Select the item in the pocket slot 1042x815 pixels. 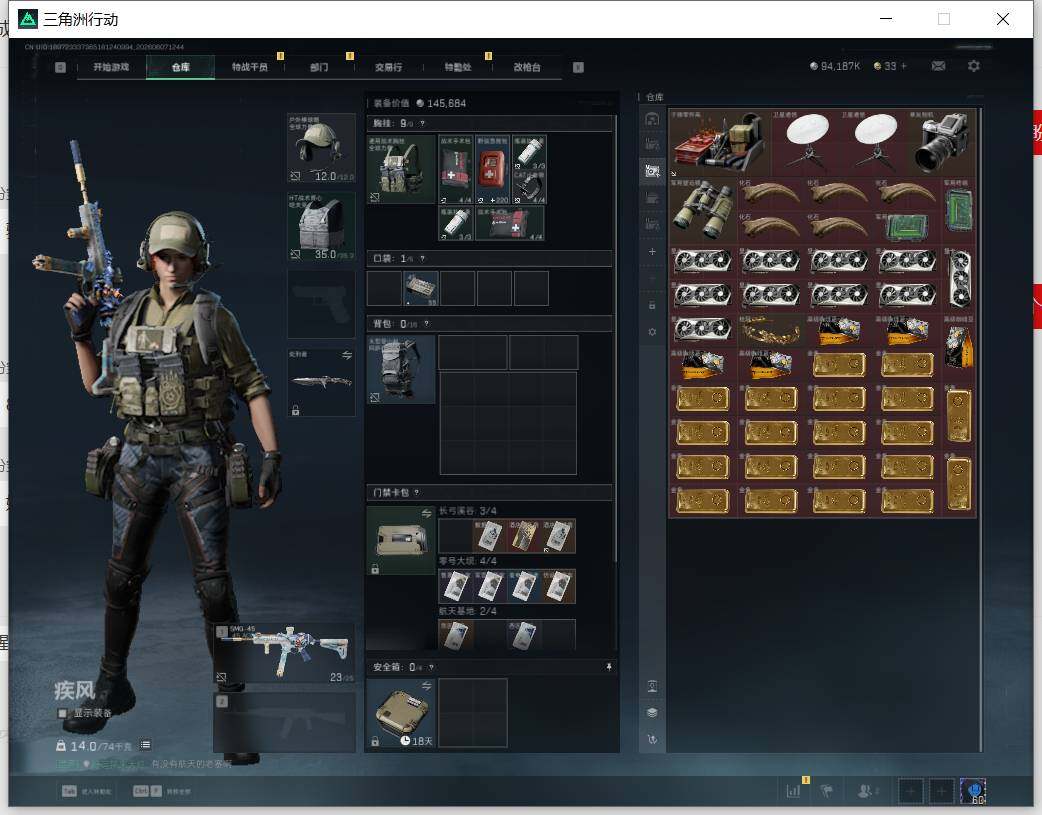click(x=421, y=289)
